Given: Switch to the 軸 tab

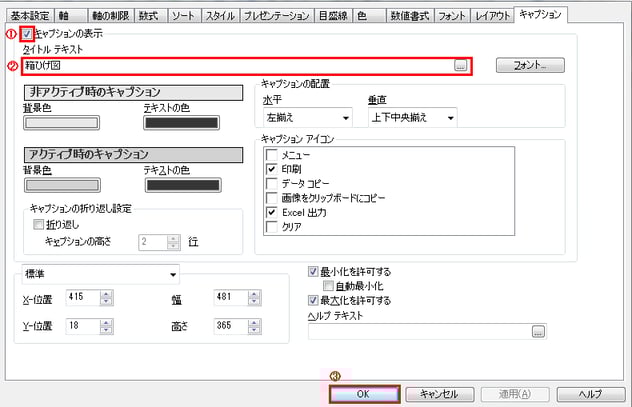Looking at the screenshot, I should click(71, 16).
